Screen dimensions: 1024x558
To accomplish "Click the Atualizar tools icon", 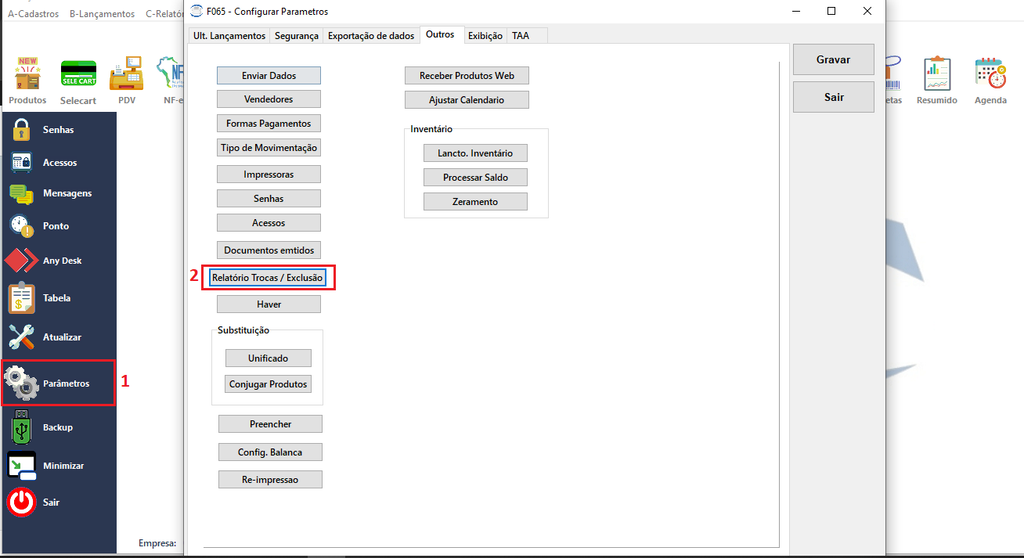I will [22, 337].
